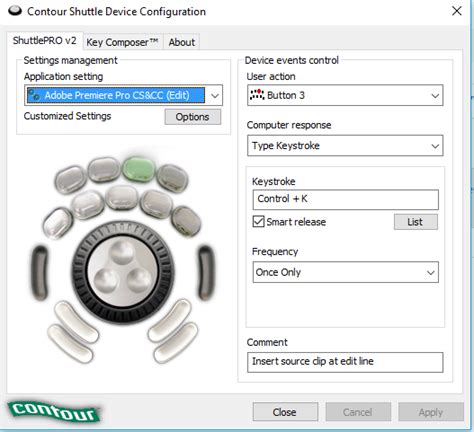
Task: Click the lower-right bottom long button on device
Action: point(176,343)
